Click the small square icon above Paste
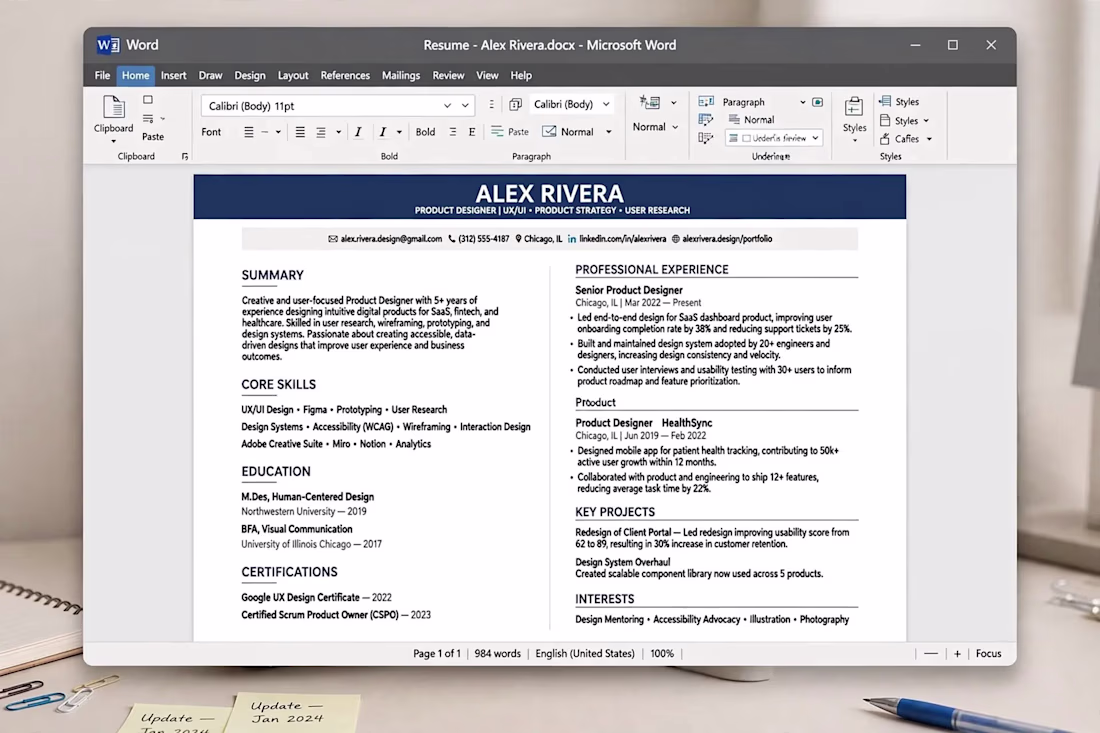Viewport: 1100px width, 733px height. pyautogui.click(x=147, y=100)
